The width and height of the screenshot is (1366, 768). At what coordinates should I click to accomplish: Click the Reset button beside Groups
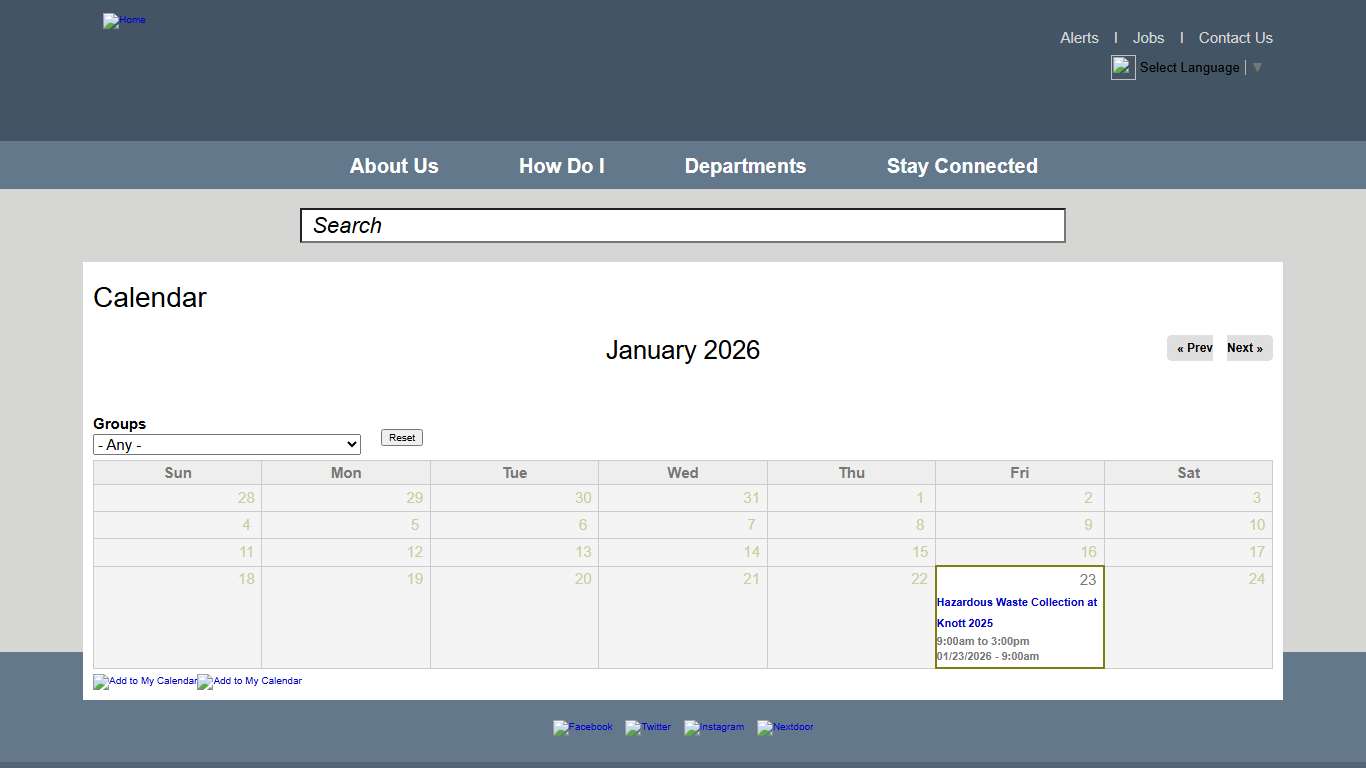(x=401, y=437)
